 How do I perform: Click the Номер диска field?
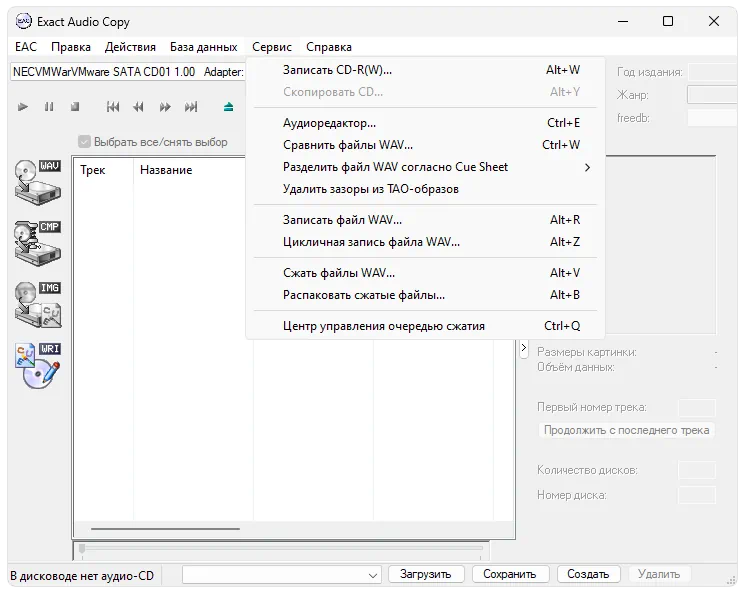click(x=697, y=495)
